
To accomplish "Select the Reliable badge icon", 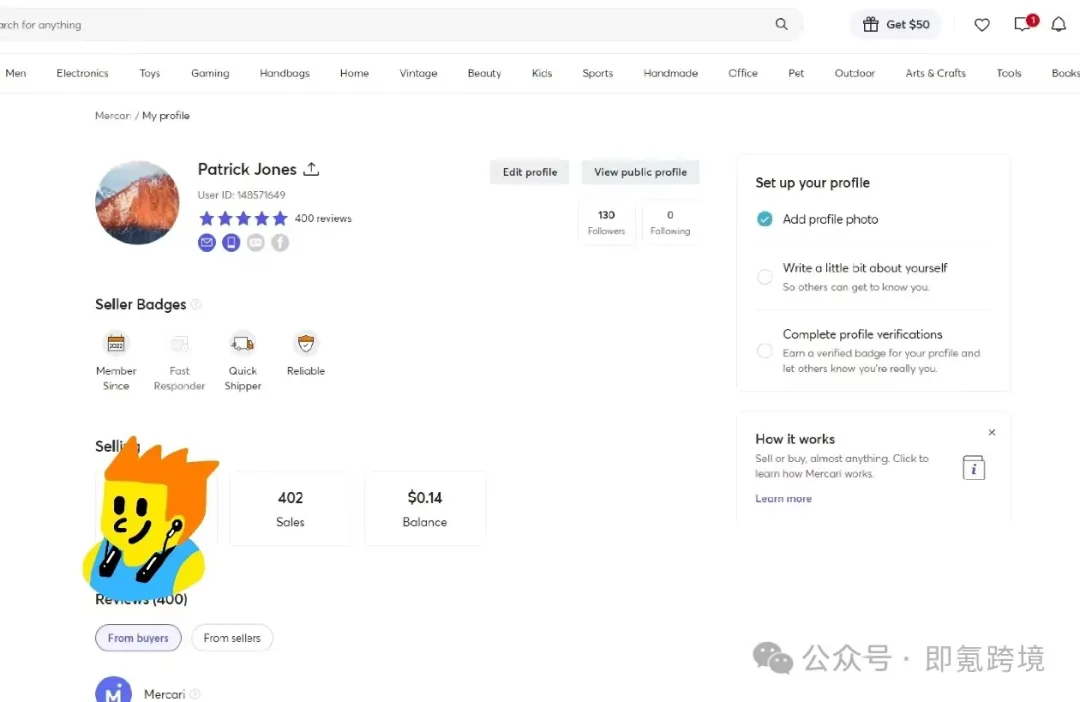I will click(306, 343).
